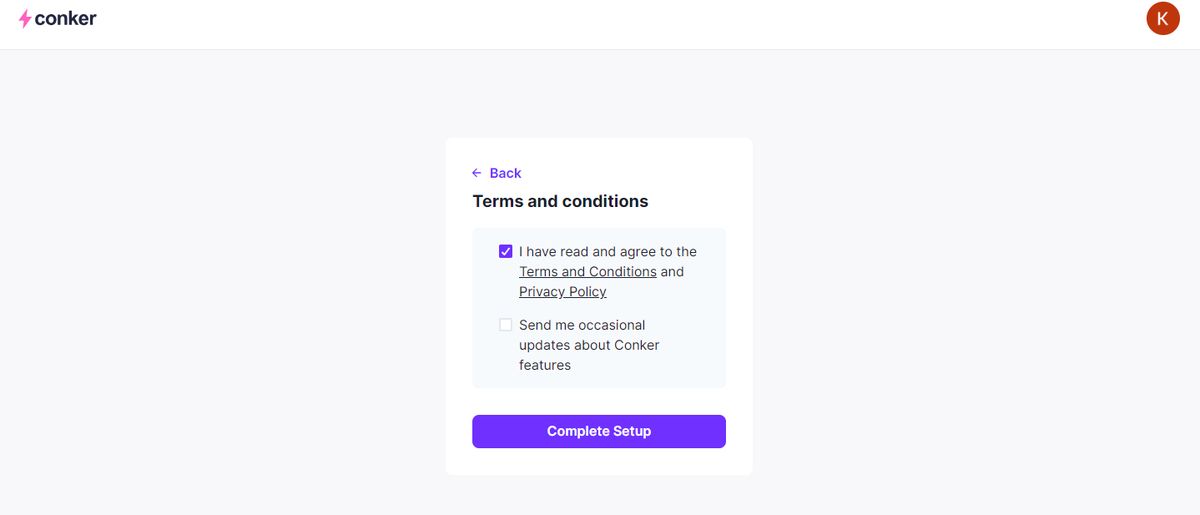
Task: Click the pink lightning bolt Conker logo
Action: click(x=25, y=19)
